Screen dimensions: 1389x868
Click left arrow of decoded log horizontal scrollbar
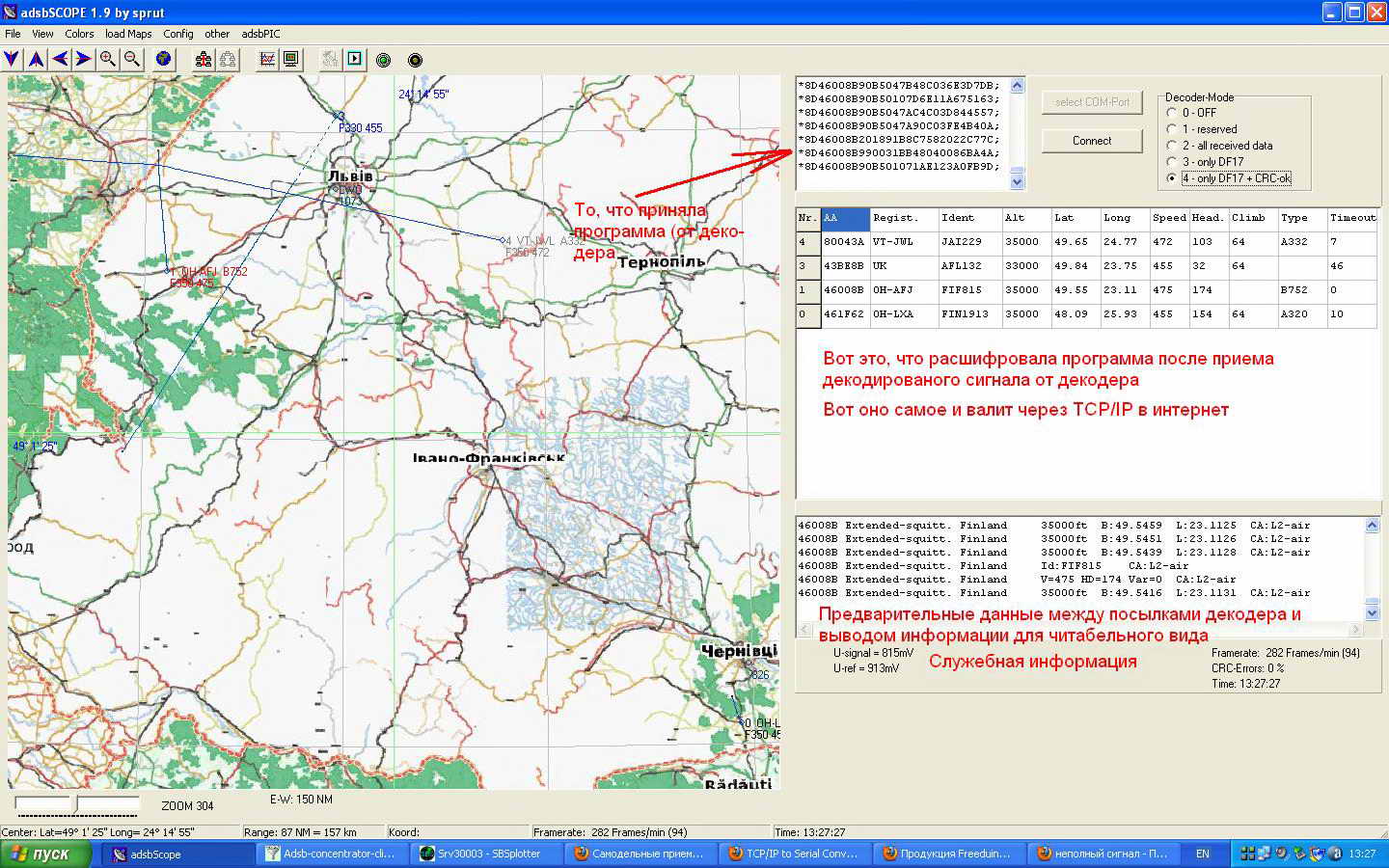pyautogui.click(x=803, y=630)
